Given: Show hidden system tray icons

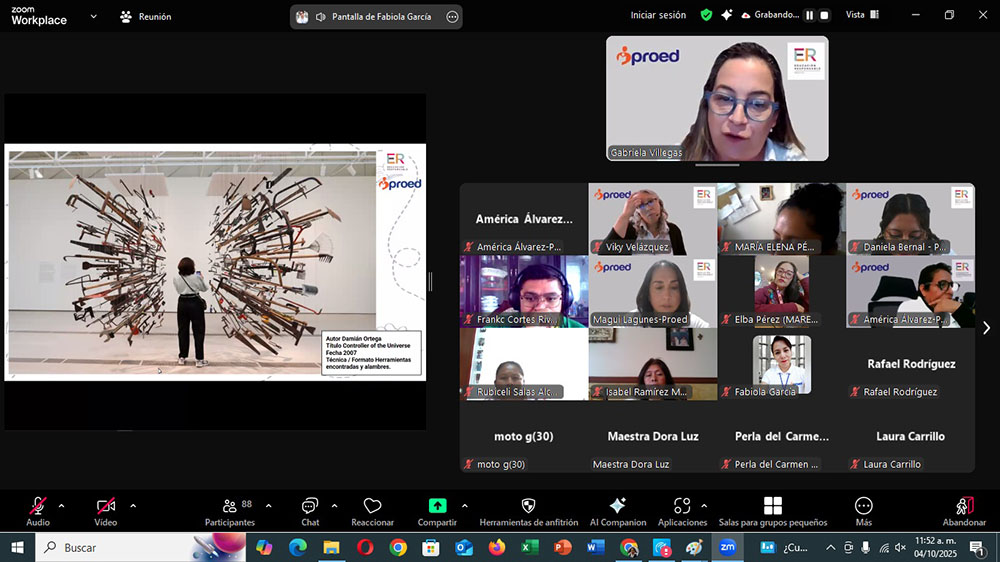Looking at the screenshot, I should (x=830, y=547).
